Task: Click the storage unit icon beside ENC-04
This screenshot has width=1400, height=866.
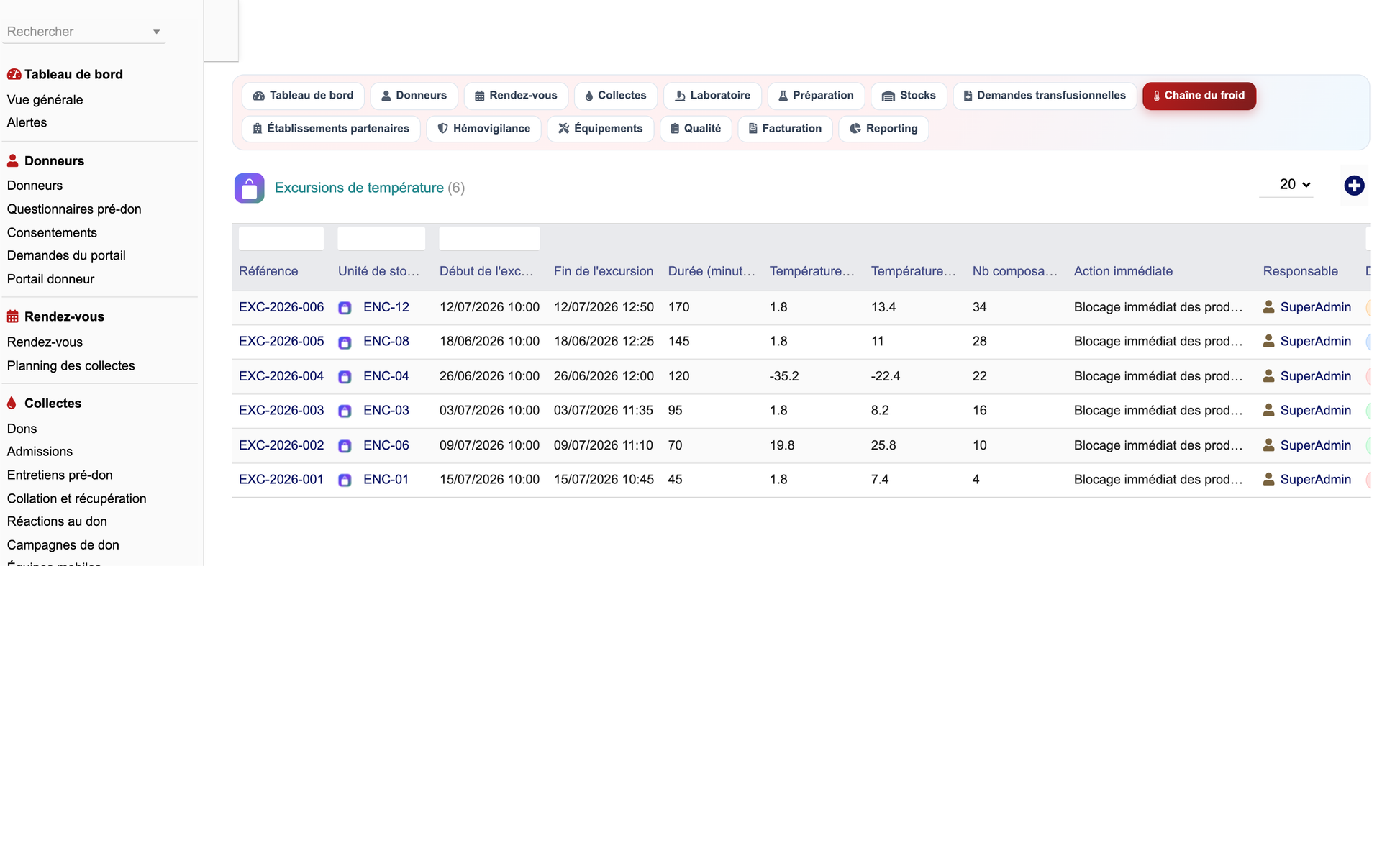Action: click(345, 377)
